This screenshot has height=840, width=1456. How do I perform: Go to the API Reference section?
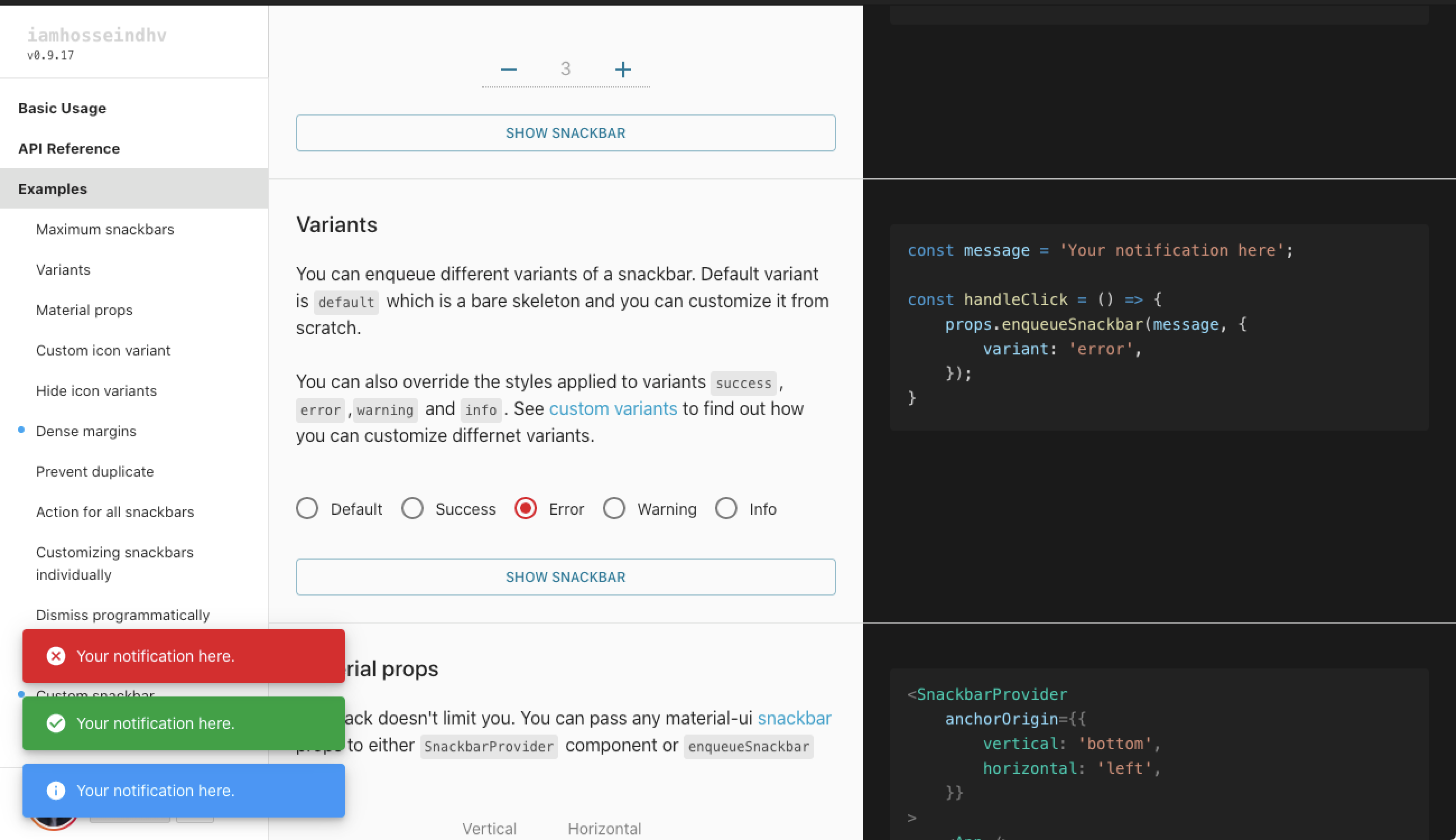click(x=69, y=149)
